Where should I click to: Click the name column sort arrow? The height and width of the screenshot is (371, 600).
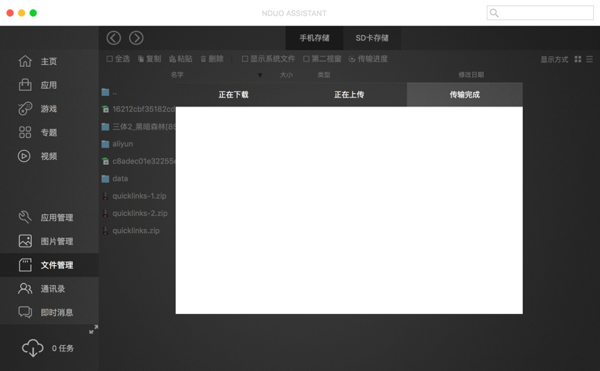(260, 75)
